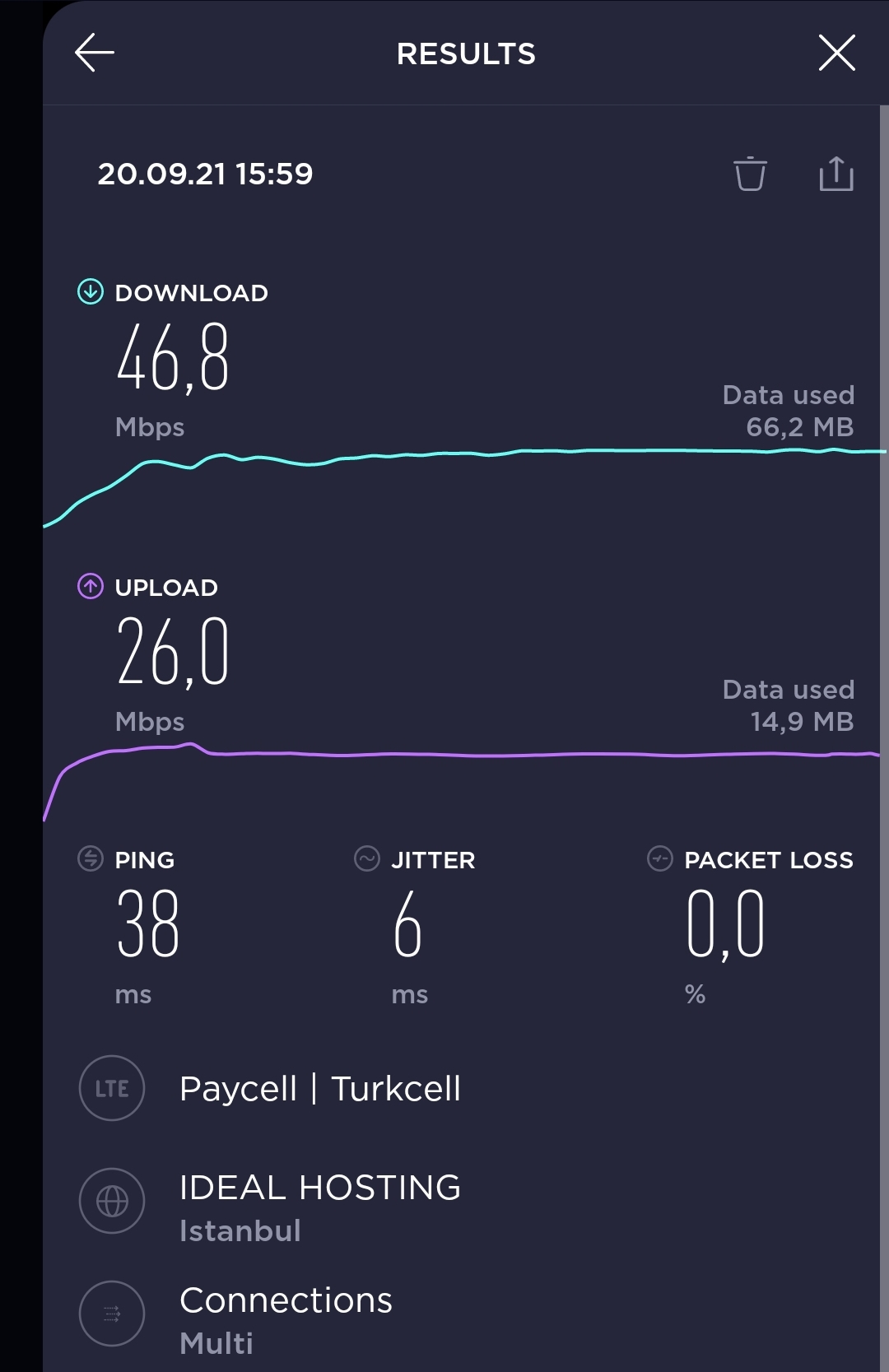Tap the Connections arrows icon
This screenshot has height=1372, width=889.
[112, 1314]
